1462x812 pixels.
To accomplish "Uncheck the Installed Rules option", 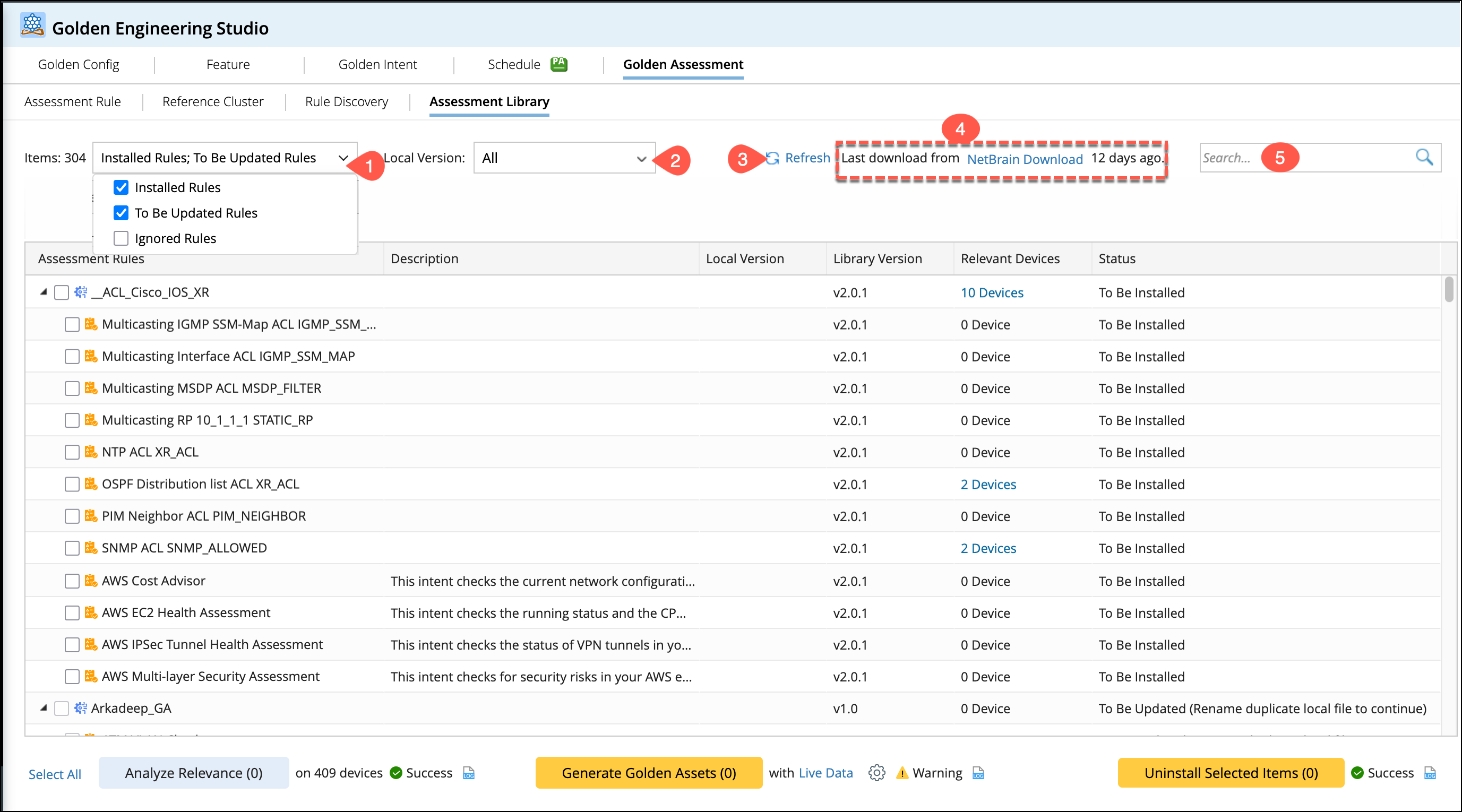I will coord(121,187).
